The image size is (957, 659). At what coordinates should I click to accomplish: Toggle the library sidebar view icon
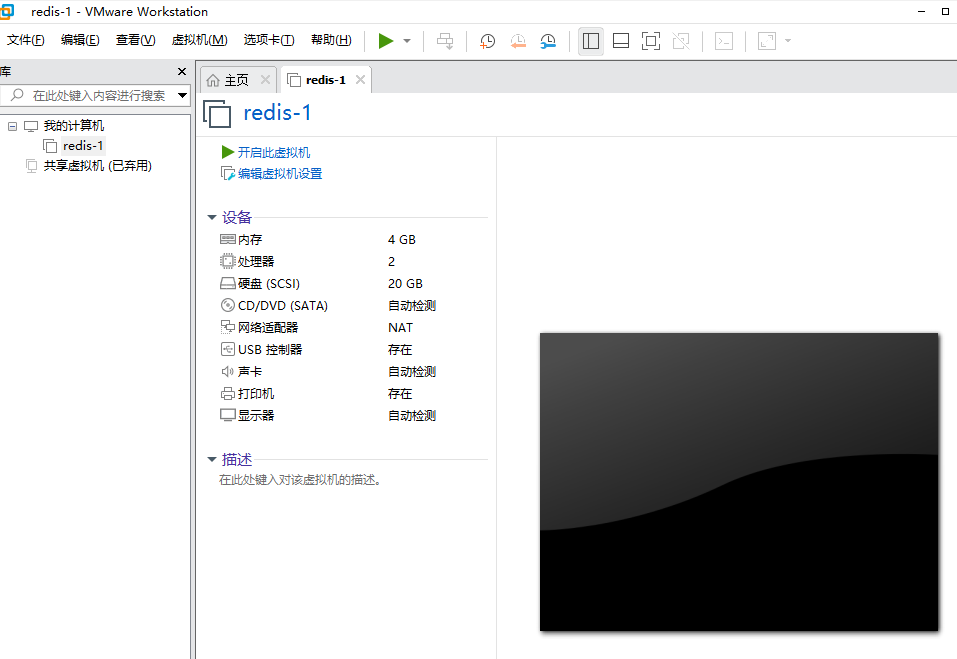point(591,41)
